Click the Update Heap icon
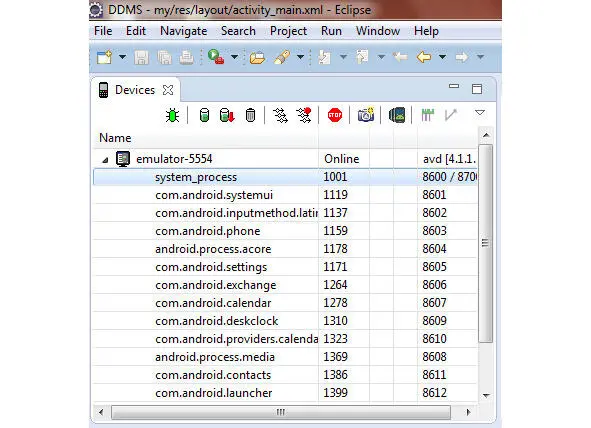Viewport: 591px width, 428px height. click(x=204, y=115)
